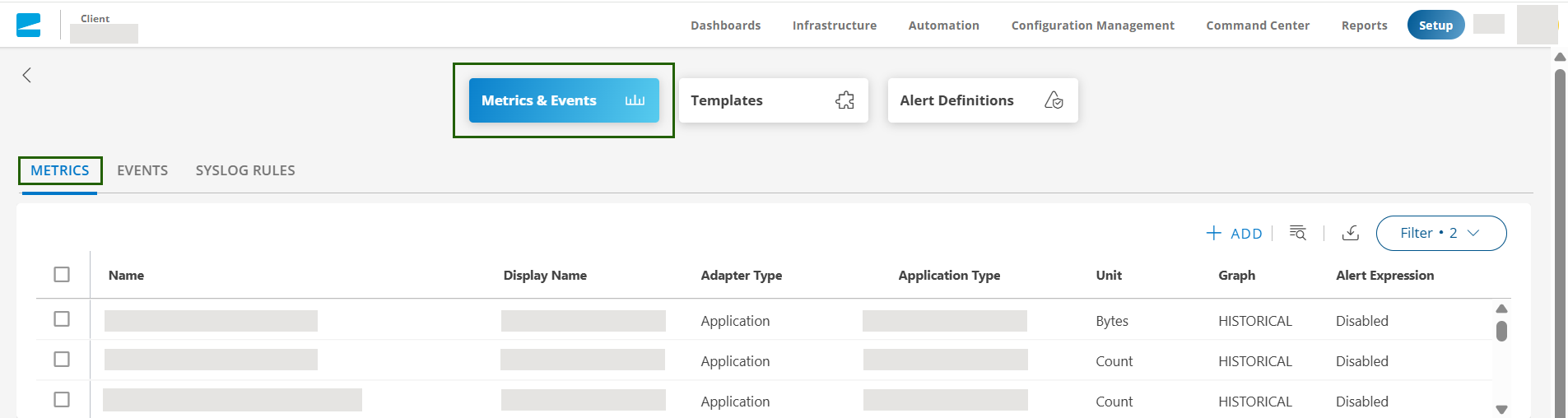Check the second metric row checkbox
Viewport: 1568px width, 418px height.
tap(62, 360)
